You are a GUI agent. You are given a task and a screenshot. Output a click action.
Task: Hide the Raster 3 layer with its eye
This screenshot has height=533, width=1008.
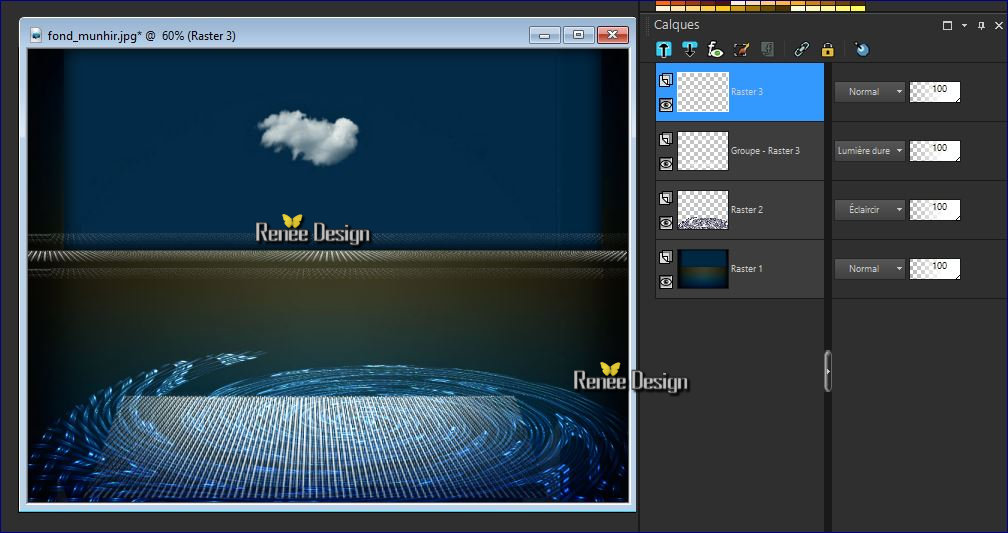click(x=666, y=105)
